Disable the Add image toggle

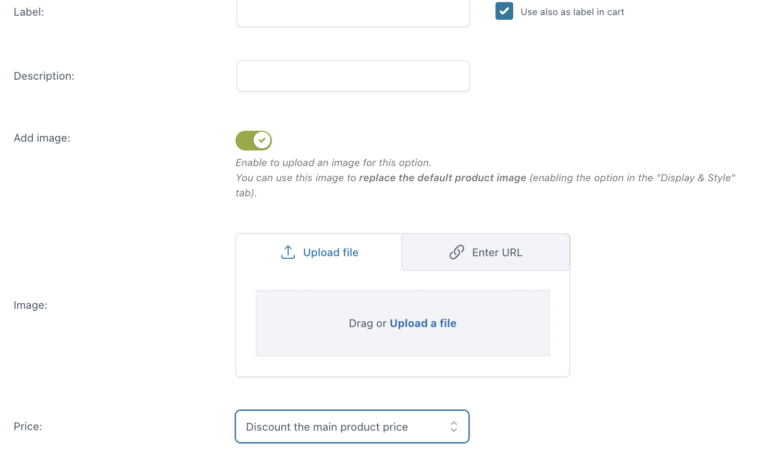(x=254, y=140)
